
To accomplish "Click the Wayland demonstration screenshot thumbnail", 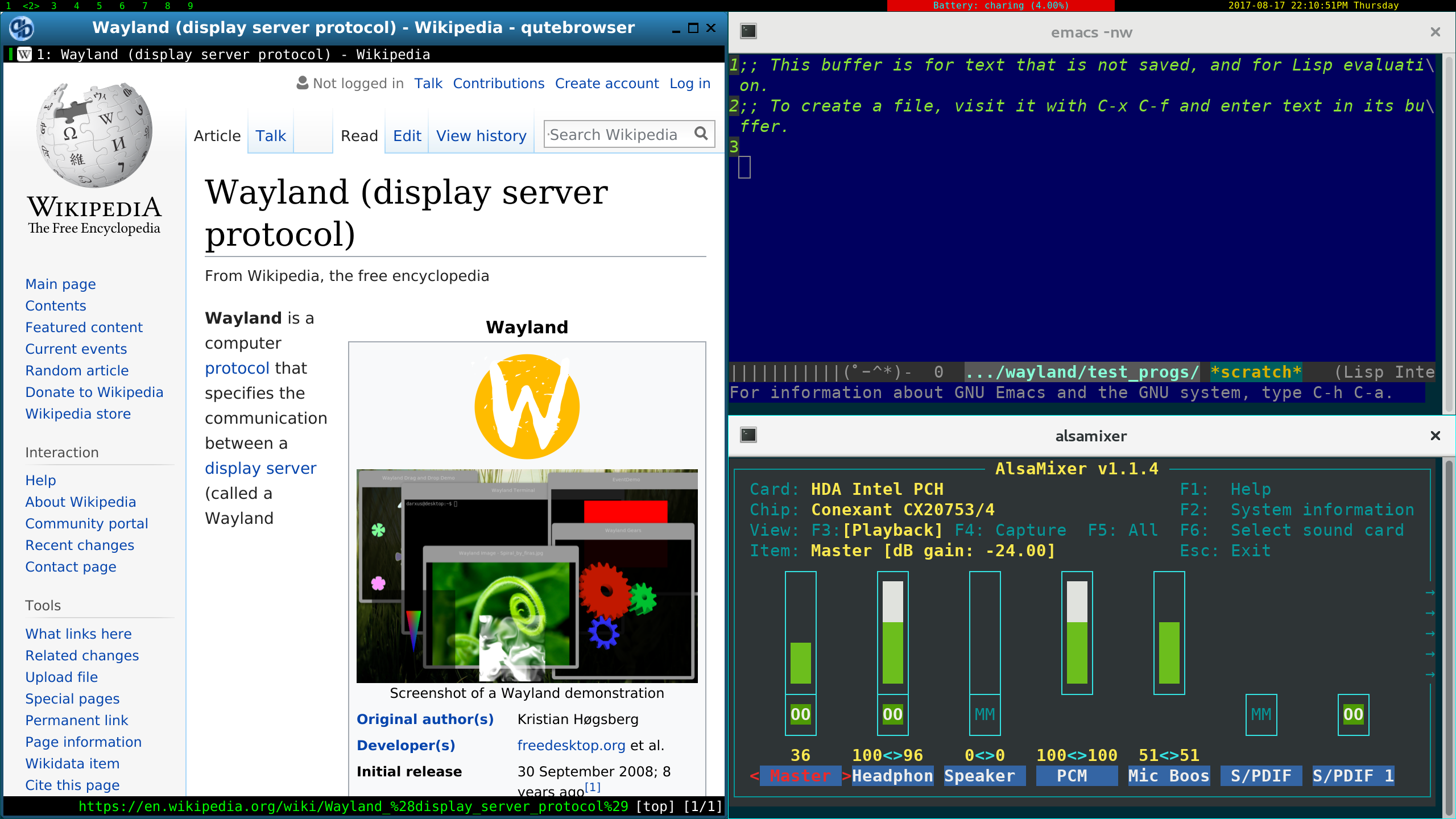I will pyautogui.click(x=527, y=576).
